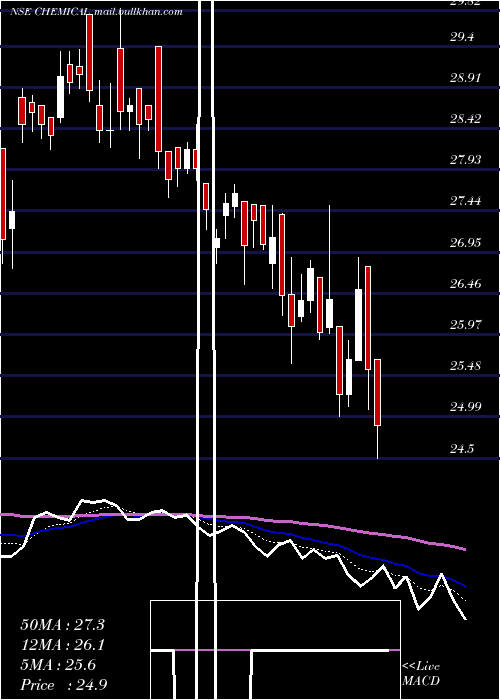Viewport: 500px width, 700px height.
Task: Click the Price : 24.9 reading
Action: click(63, 685)
